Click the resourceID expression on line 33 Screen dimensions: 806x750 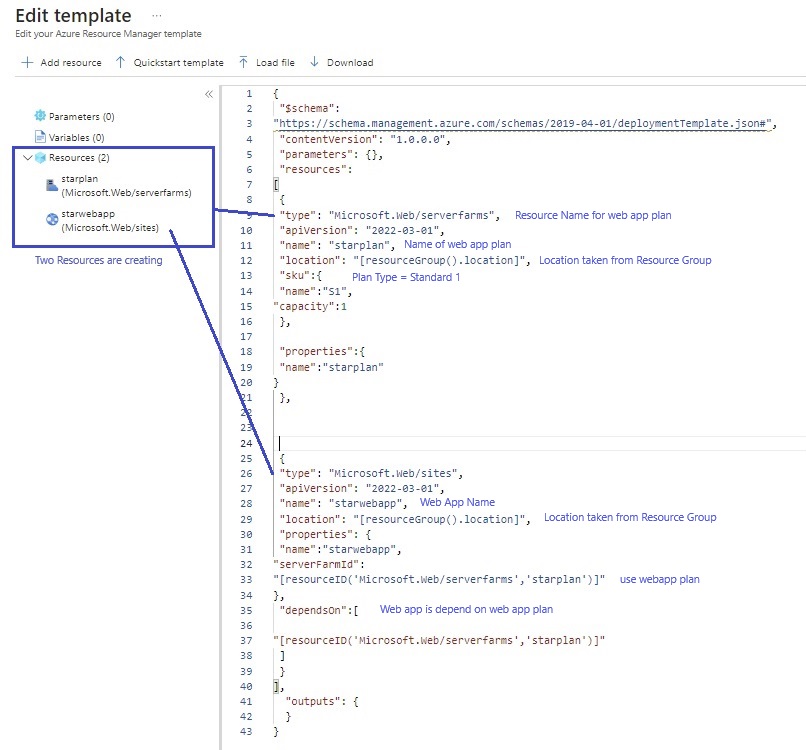click(x=439, y=579)
